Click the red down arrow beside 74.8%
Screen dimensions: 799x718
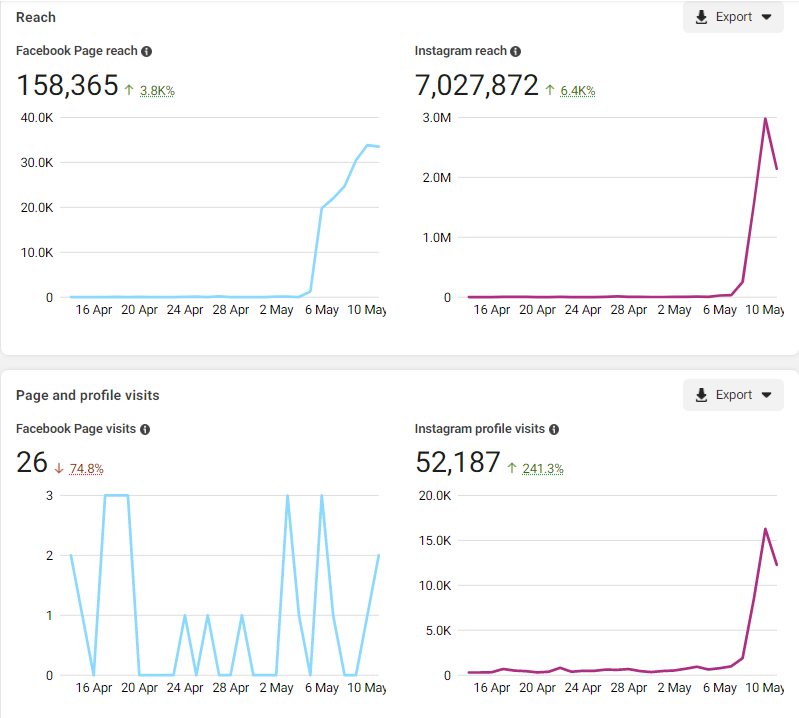tap(59, 468)
